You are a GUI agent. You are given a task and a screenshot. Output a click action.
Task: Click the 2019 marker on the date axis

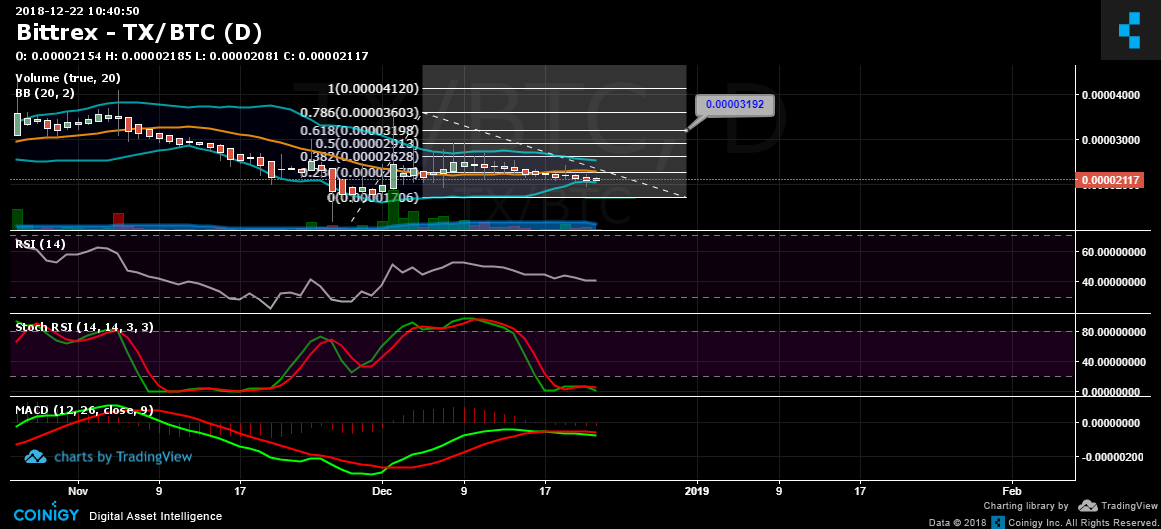[x=695, y=492]
